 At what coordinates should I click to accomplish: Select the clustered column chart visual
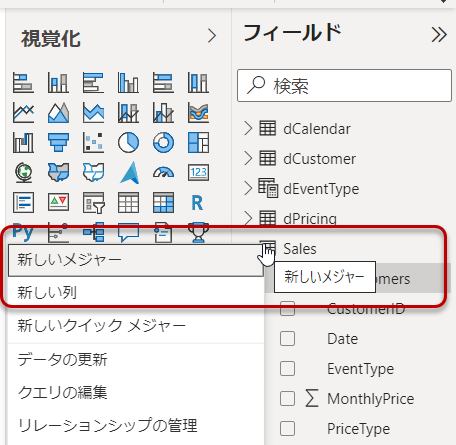[x=128, y=83]
